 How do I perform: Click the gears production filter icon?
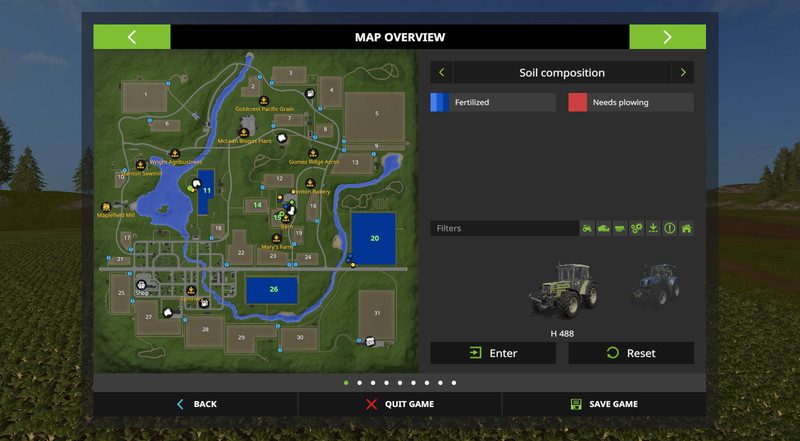point(636,228)
